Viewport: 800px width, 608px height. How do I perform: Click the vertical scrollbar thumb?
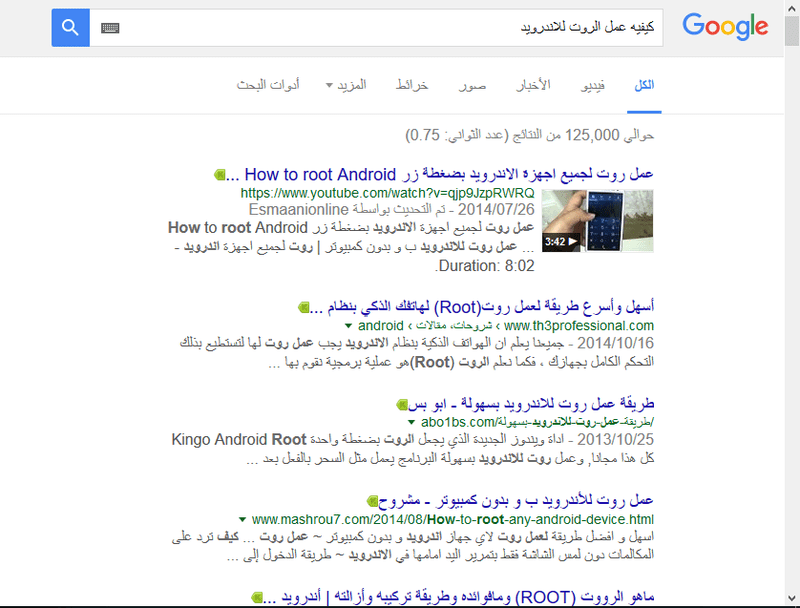[792, 31]
